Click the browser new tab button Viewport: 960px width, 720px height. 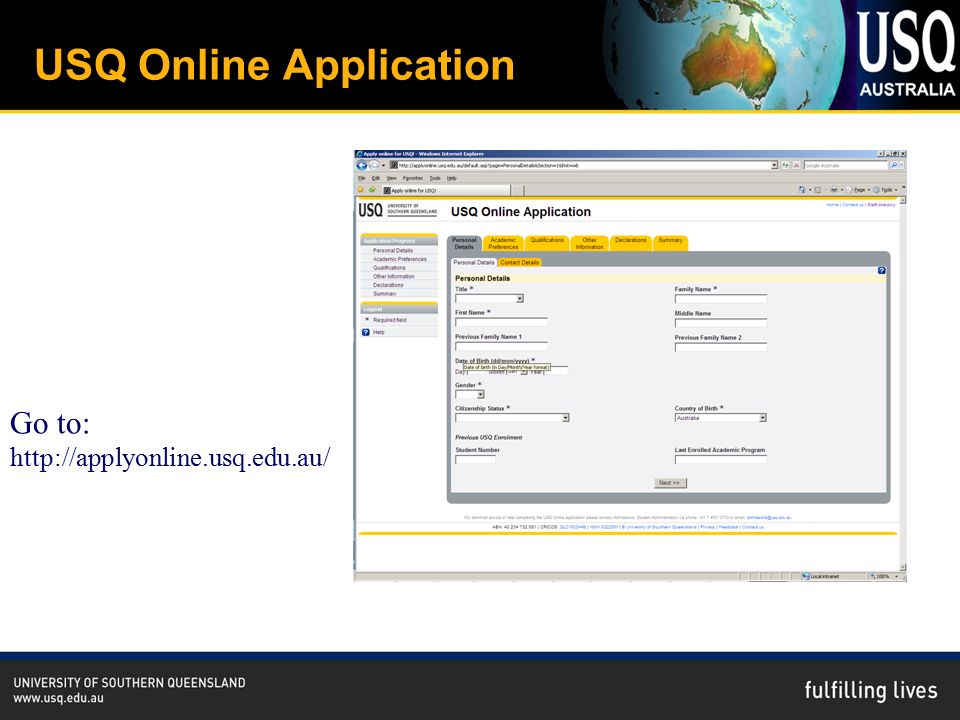[517, 190]
